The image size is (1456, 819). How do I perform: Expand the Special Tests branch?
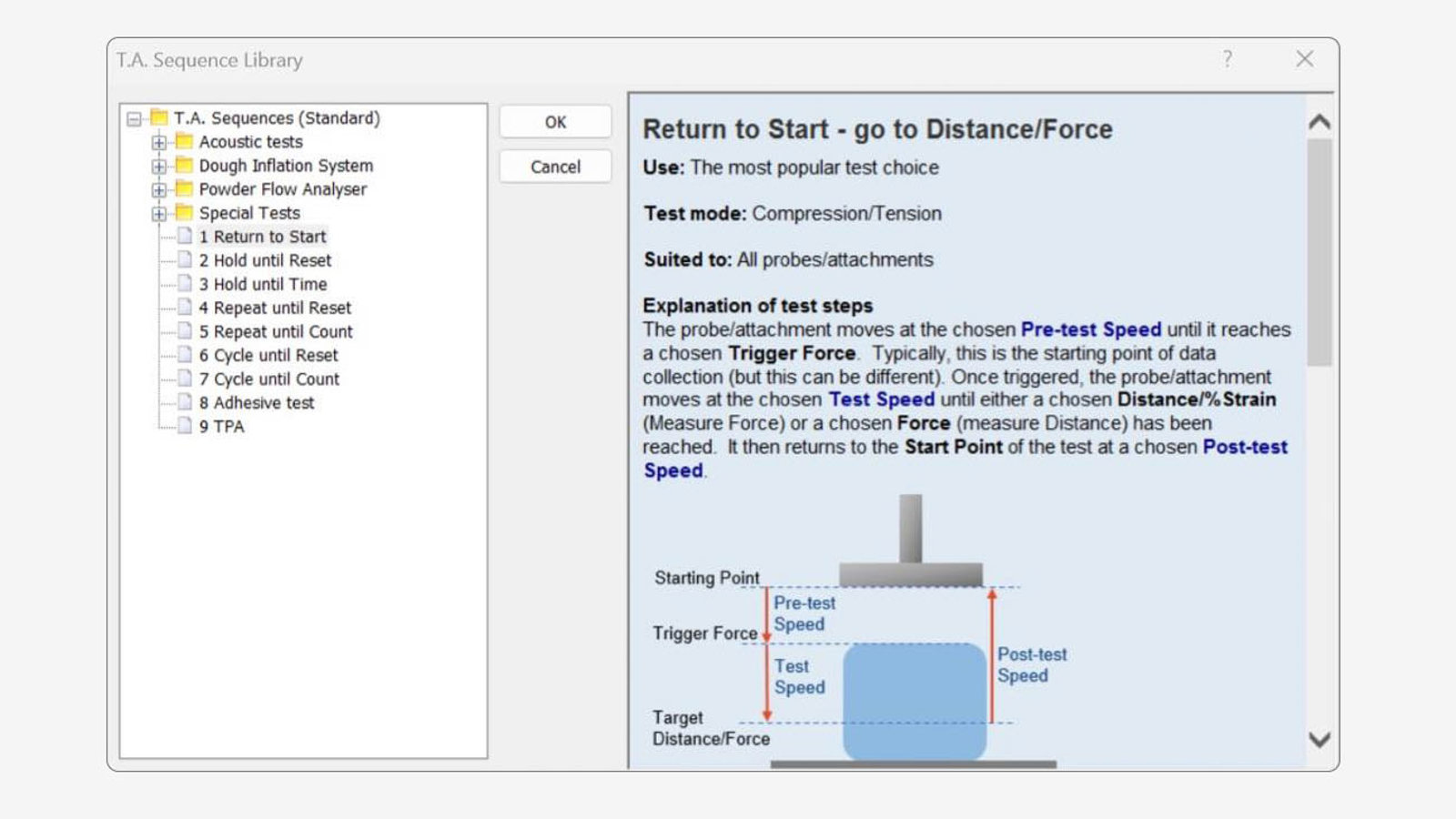(x=161, y=213)
